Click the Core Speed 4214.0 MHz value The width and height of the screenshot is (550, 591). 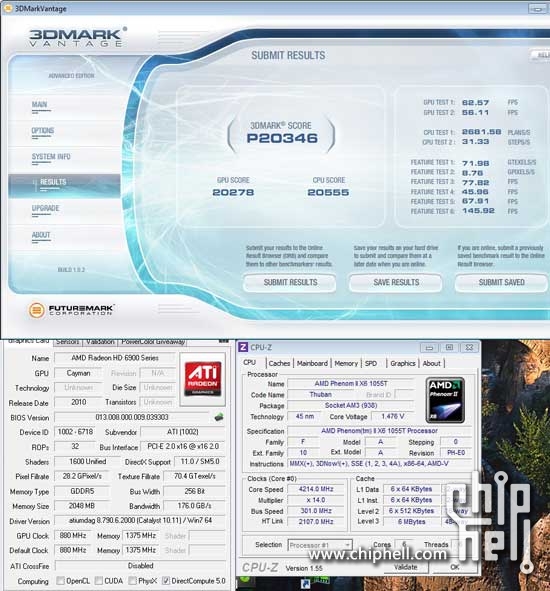pyautogui.click(x=316, y=489)
